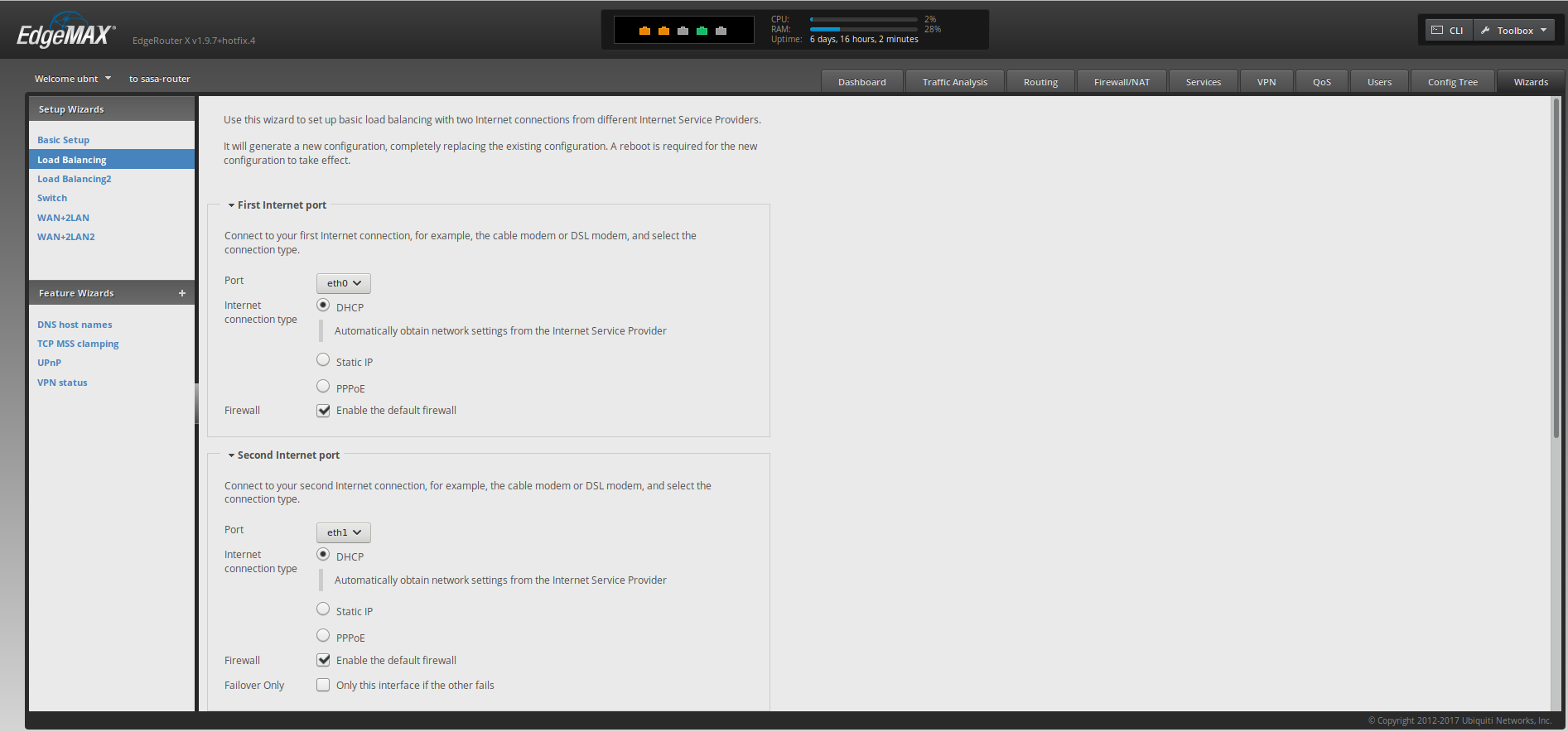Click the EdgeMAX logo
The width and height of the screenshot is (1568, 732).
pyautogui.click(x=66, y=35)
